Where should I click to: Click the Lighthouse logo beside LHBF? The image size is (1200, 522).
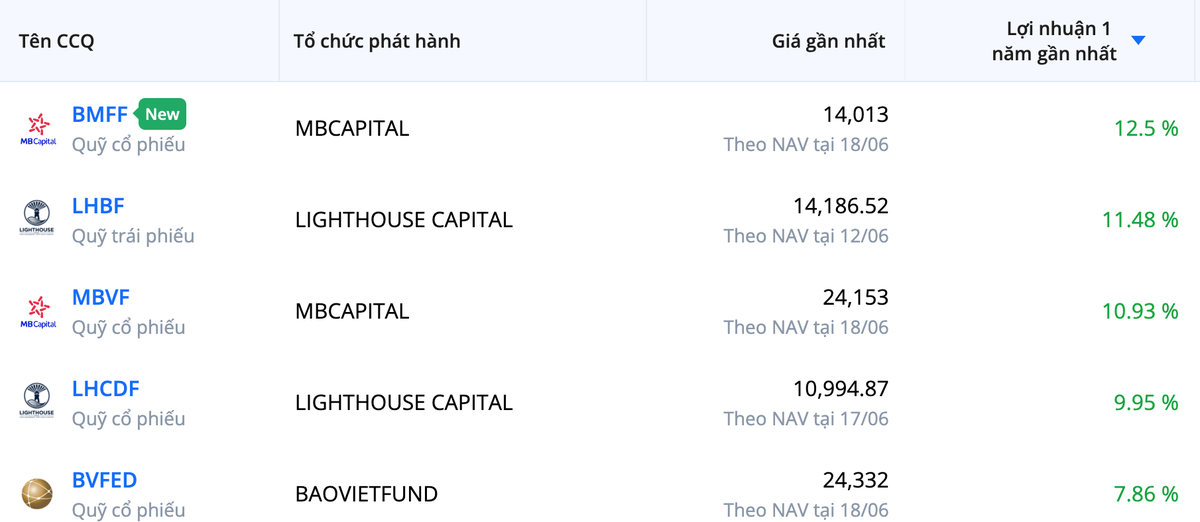click(38, 220)
